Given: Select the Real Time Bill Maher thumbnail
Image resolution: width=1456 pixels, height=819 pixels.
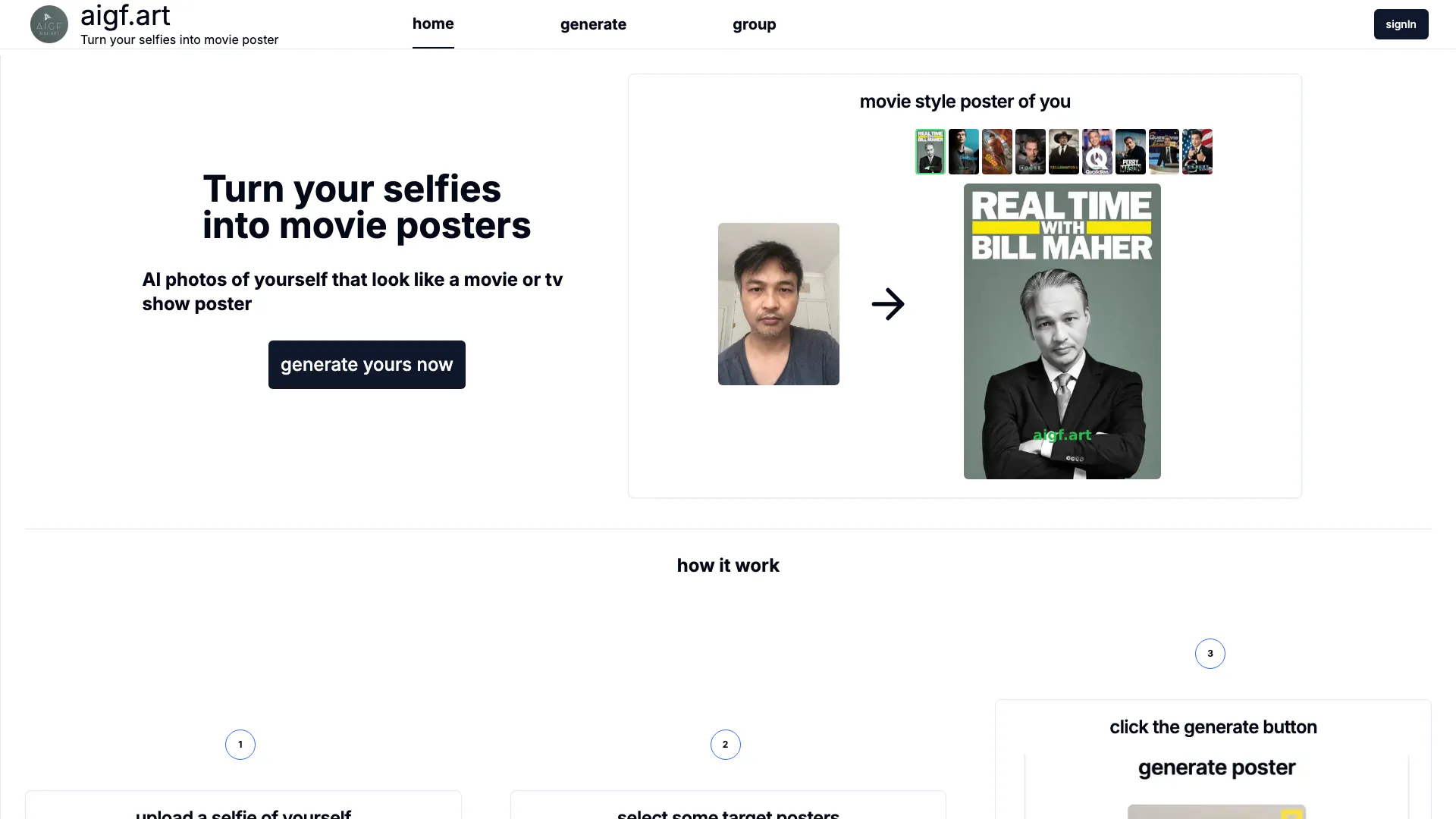Looking at the screenshot, I should (930, 152).
